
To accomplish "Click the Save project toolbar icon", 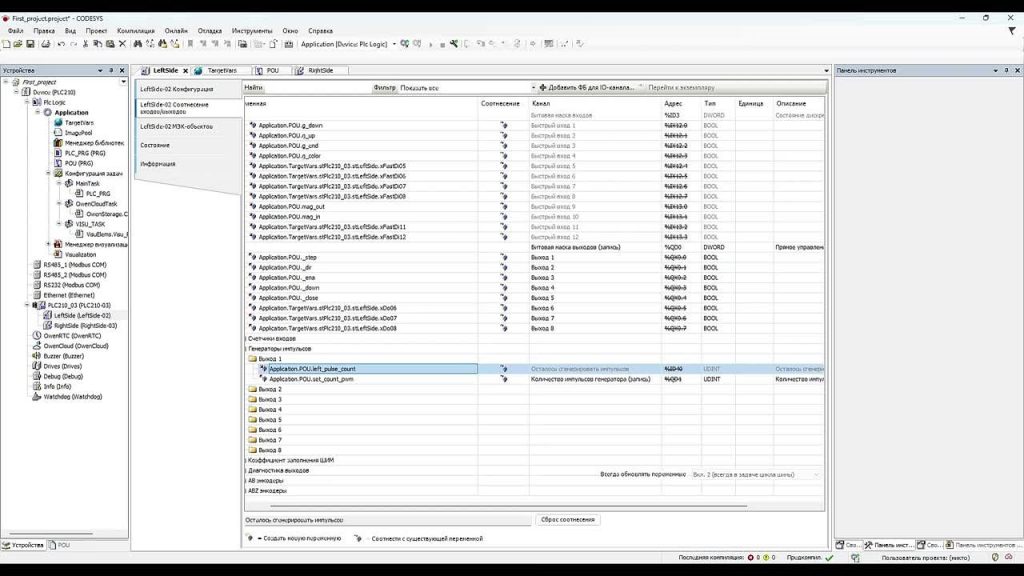I will pyautogui.click(x=30, y=44).
